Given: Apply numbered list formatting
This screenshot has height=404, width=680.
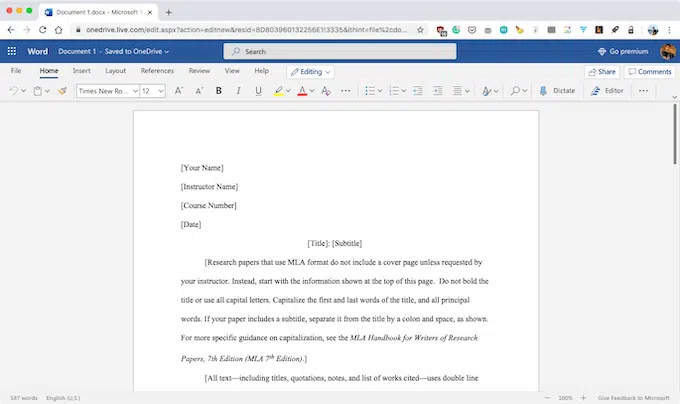Looking at the screenshot, I should pos(394,91).
